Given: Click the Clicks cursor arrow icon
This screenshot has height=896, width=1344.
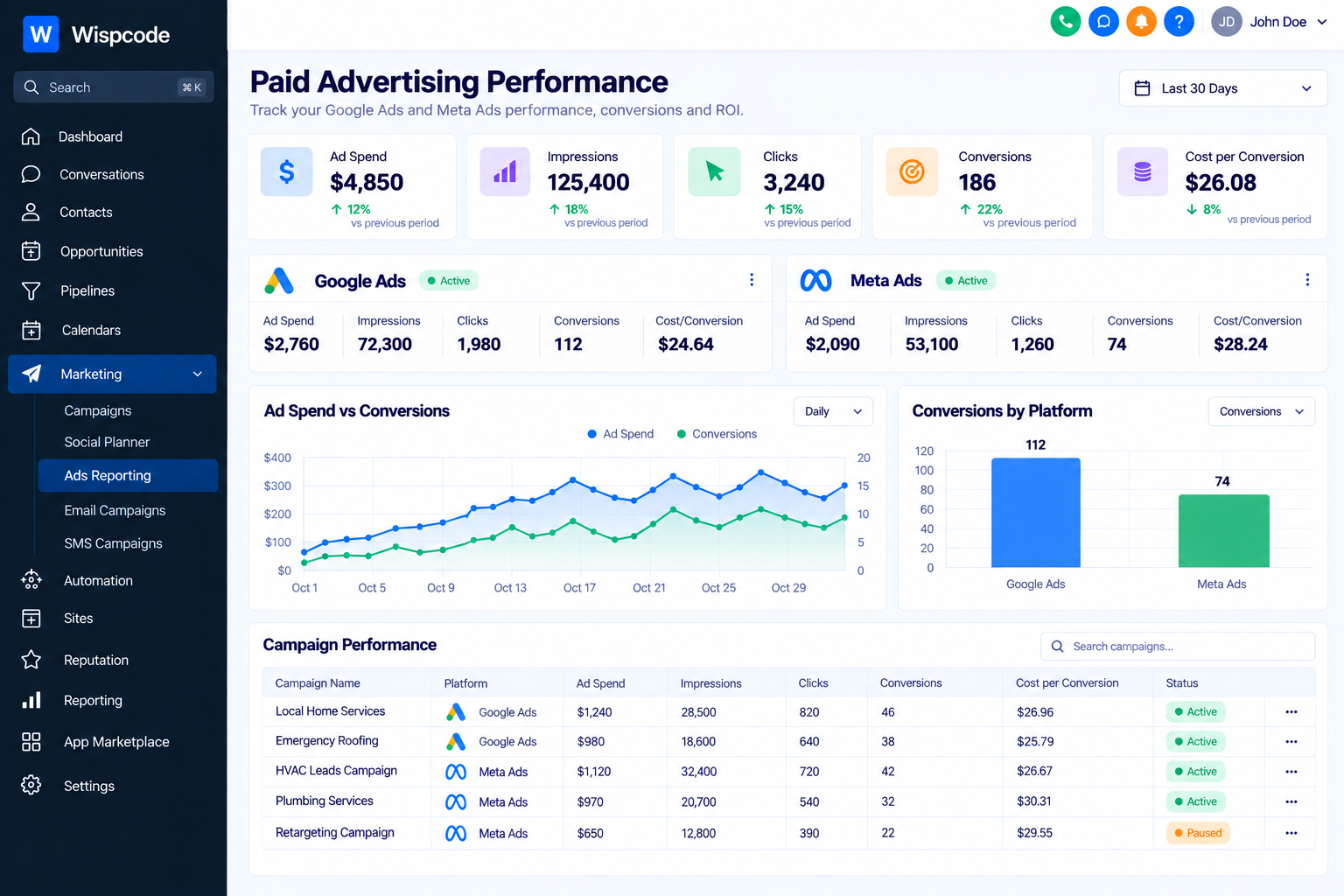Looking at the screenshot, I should [x=714, y=171].
